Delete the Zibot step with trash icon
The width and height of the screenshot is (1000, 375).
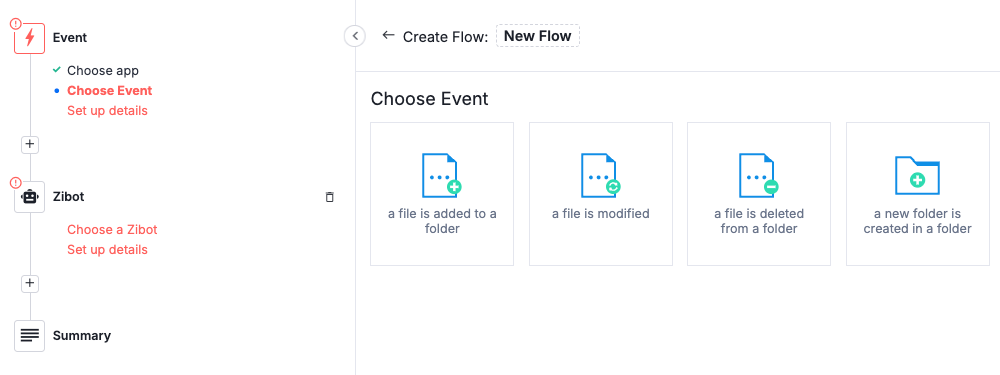330,197
